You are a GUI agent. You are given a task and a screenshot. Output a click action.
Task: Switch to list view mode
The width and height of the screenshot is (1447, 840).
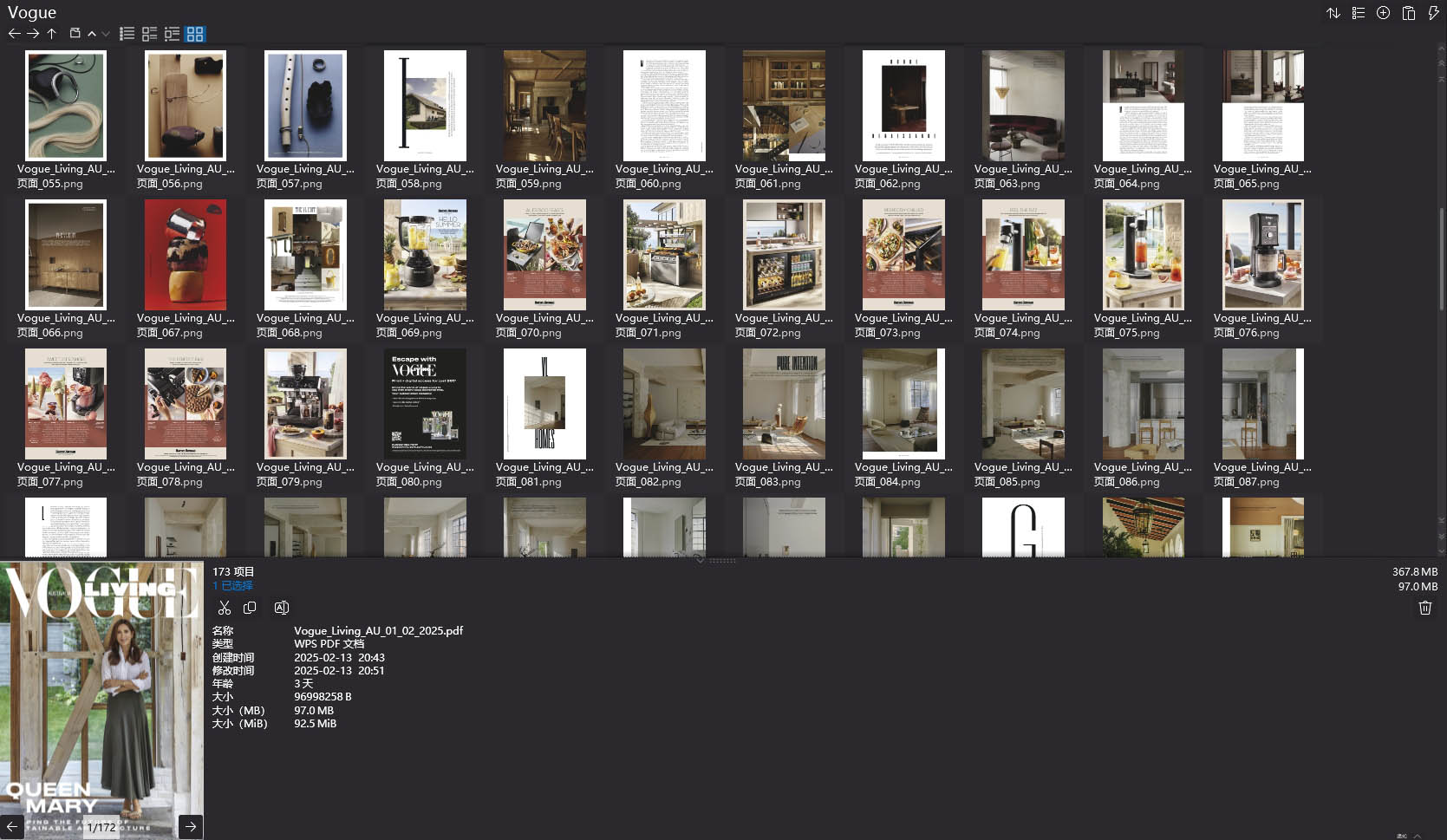coord(127,33)
